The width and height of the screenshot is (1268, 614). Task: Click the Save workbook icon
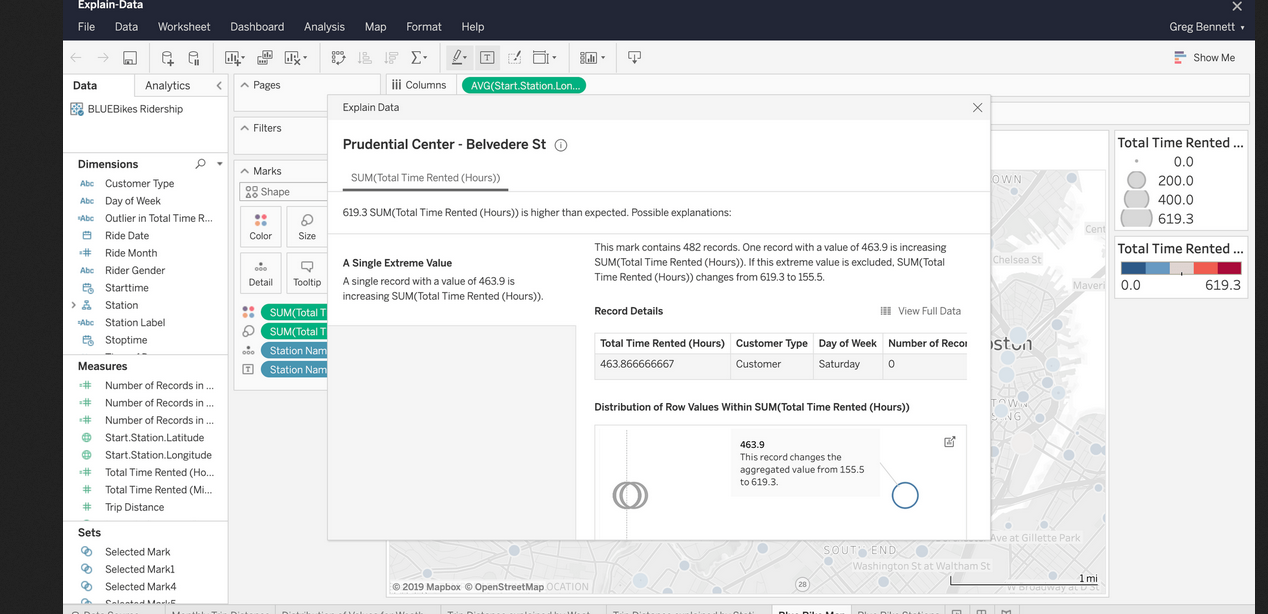[x=130, y=58]
